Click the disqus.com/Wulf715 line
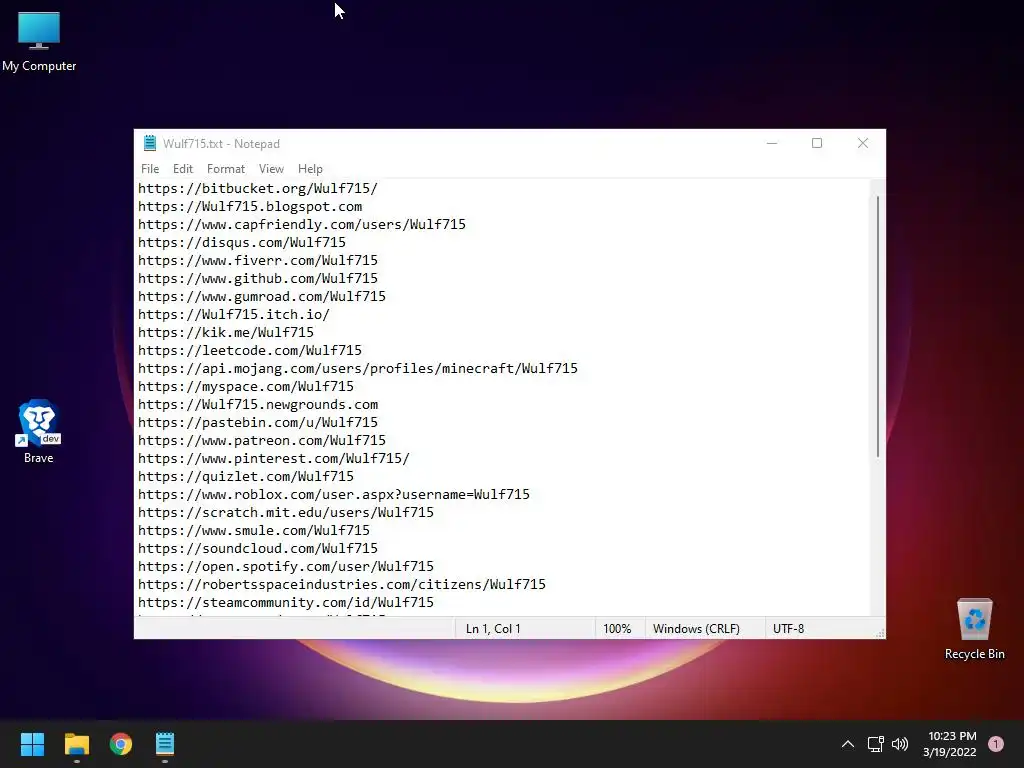The width and height of the screenshot is (1024, 768). (x=242, y=243)
